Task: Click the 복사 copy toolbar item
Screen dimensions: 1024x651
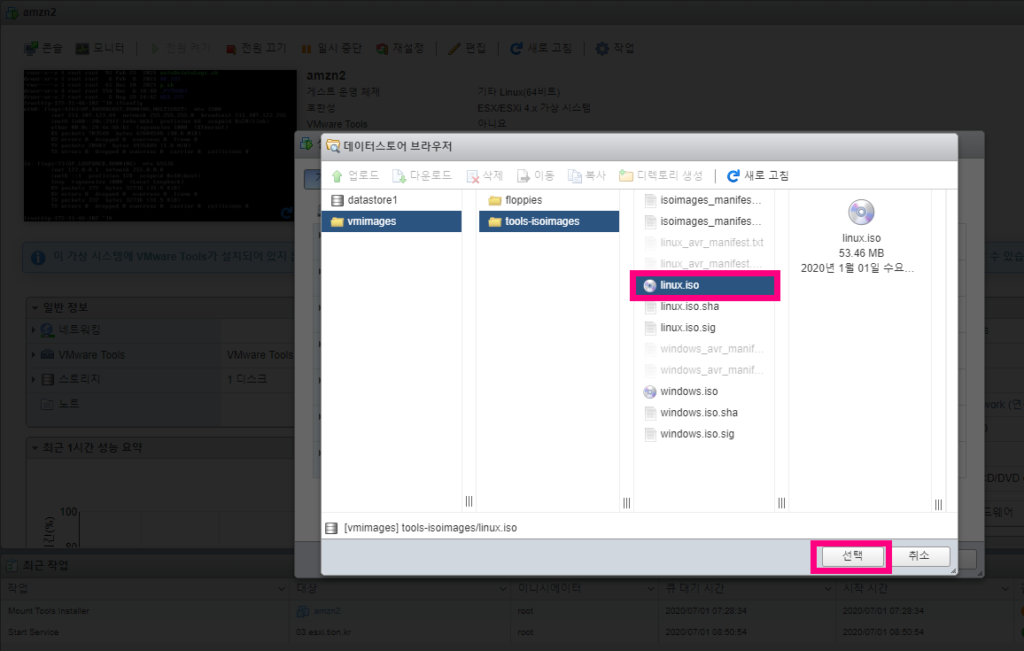Action: [x=587, y=176]
